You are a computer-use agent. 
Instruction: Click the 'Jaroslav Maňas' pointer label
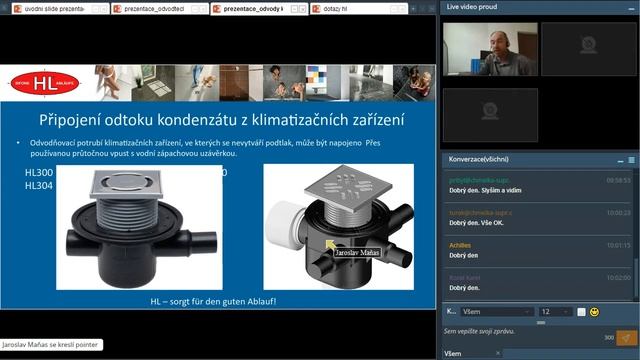pyautogui.click(x=357, y=253)
